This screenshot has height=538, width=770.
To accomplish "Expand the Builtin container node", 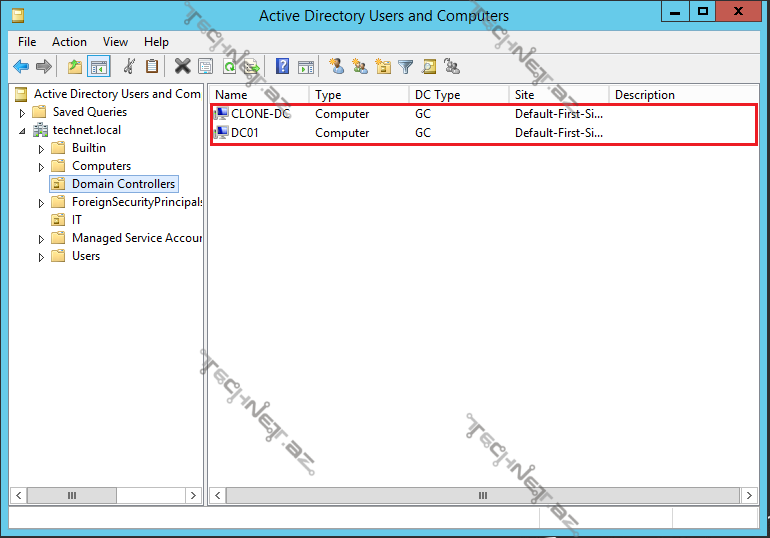I will pyautogui.click(x=41, y=149).
